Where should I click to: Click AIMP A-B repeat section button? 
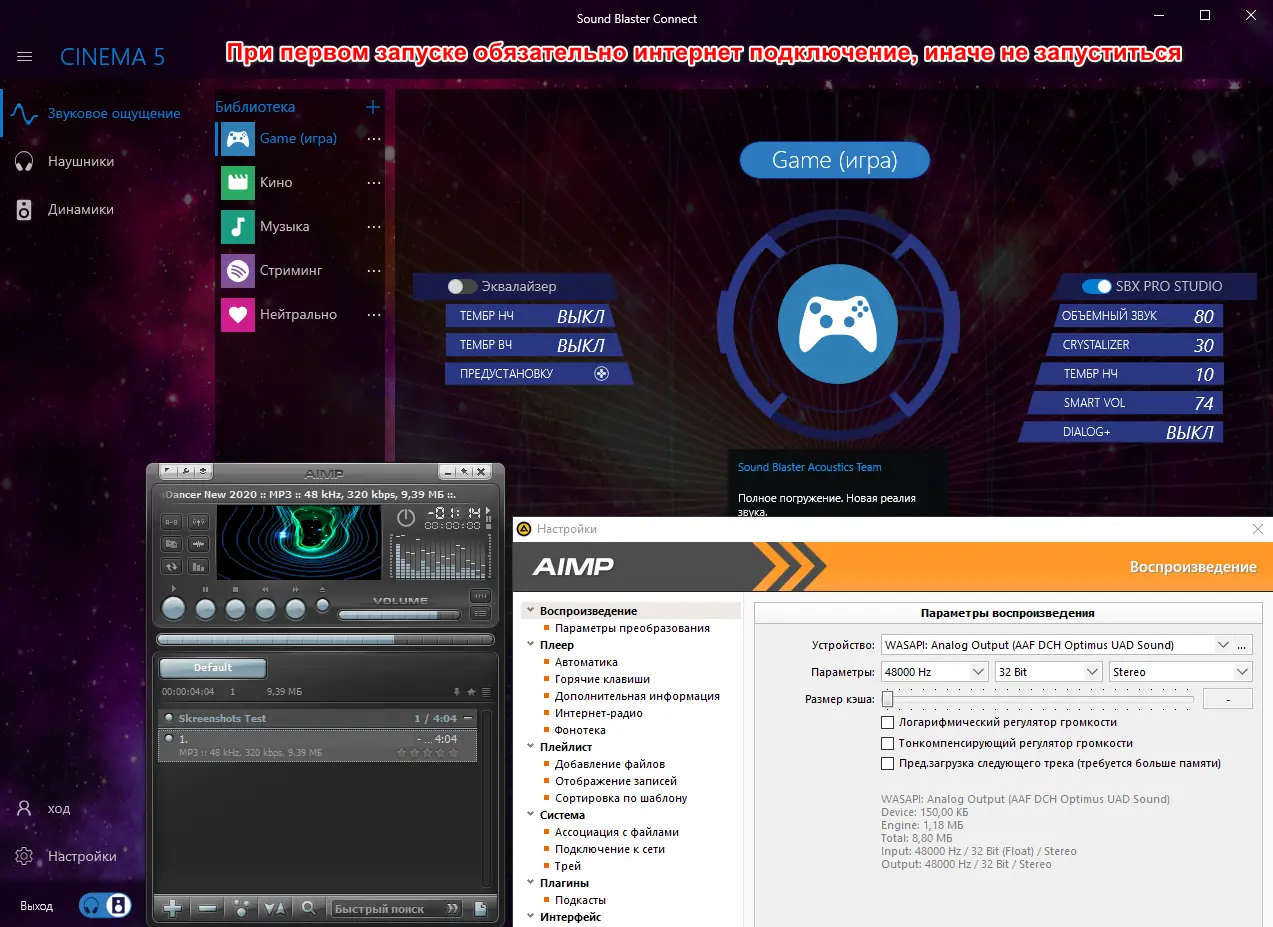click(171, 522)
